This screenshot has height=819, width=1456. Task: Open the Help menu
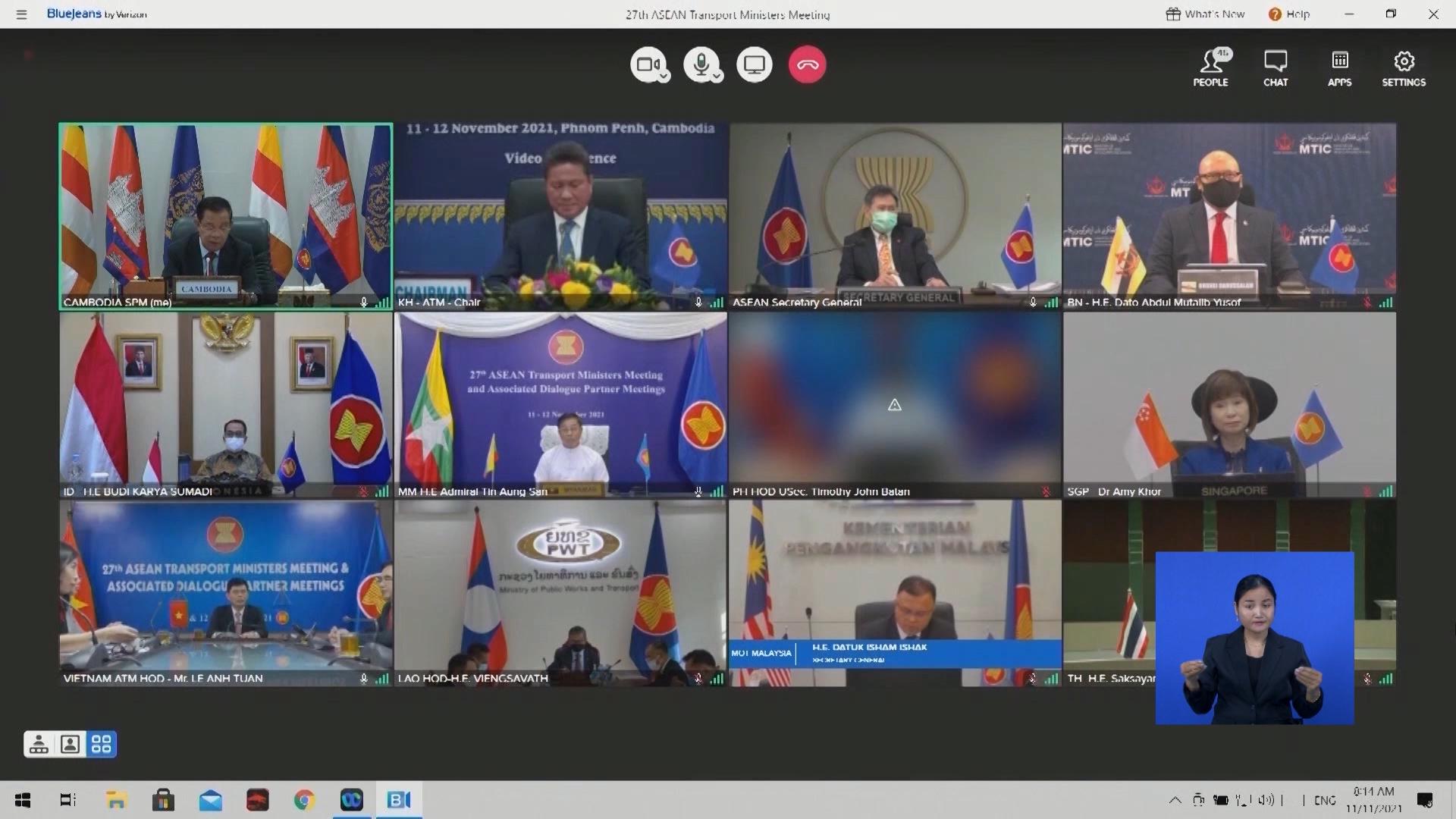pos(1289,14)
